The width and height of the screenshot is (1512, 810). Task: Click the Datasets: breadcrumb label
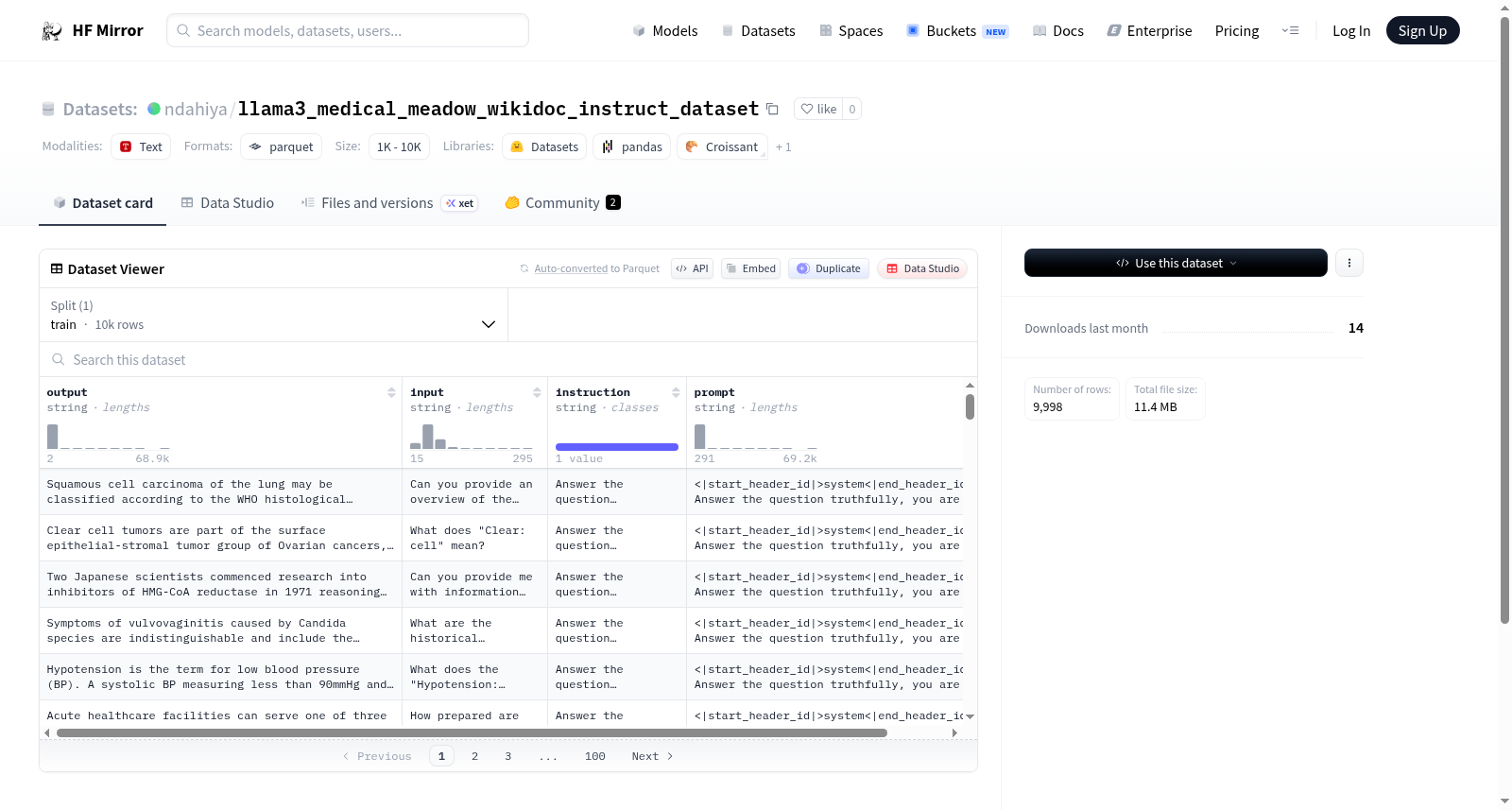click(100, 109)
